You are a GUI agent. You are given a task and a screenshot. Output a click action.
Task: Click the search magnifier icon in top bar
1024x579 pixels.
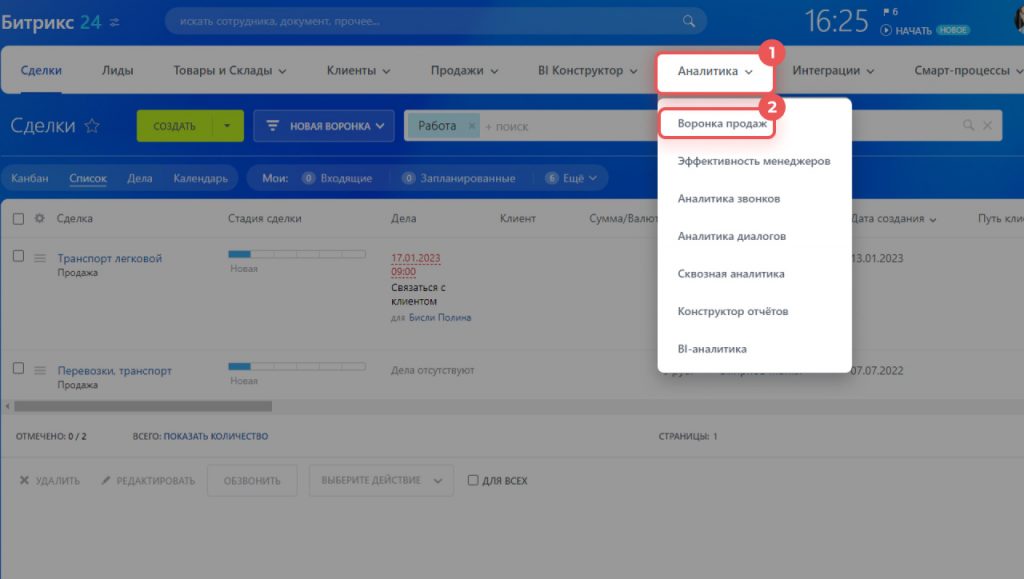[x=688, y=21]
